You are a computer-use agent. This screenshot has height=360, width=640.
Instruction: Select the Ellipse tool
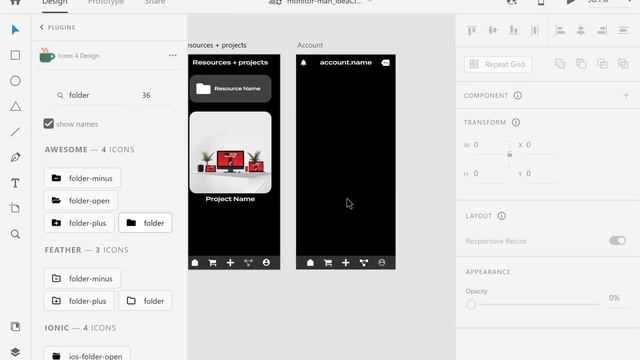(x=16, y=81)
